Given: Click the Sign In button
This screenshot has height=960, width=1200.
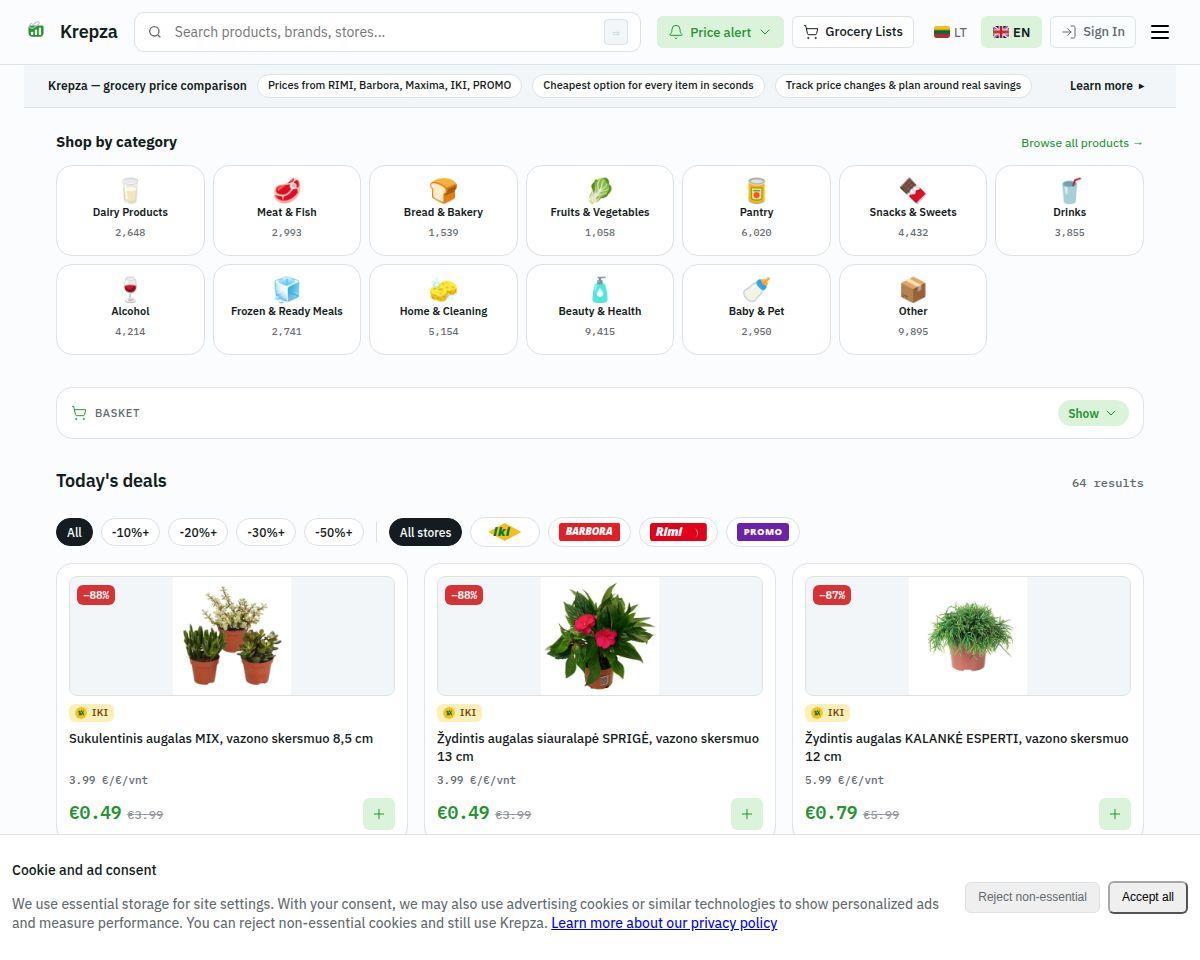Looking at the screenshot, I should point(1093,32).
